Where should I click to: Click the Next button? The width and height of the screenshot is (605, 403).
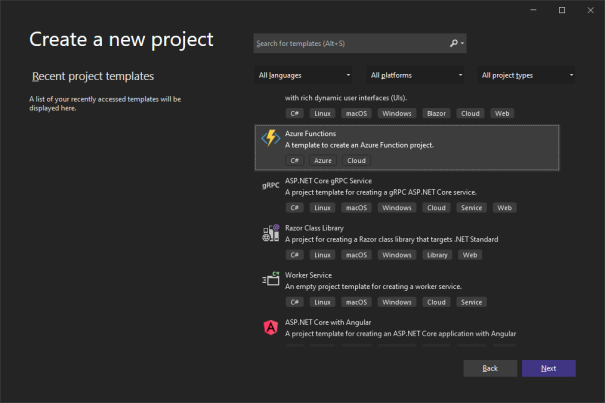pyautogui.click(x=549, y=368)
